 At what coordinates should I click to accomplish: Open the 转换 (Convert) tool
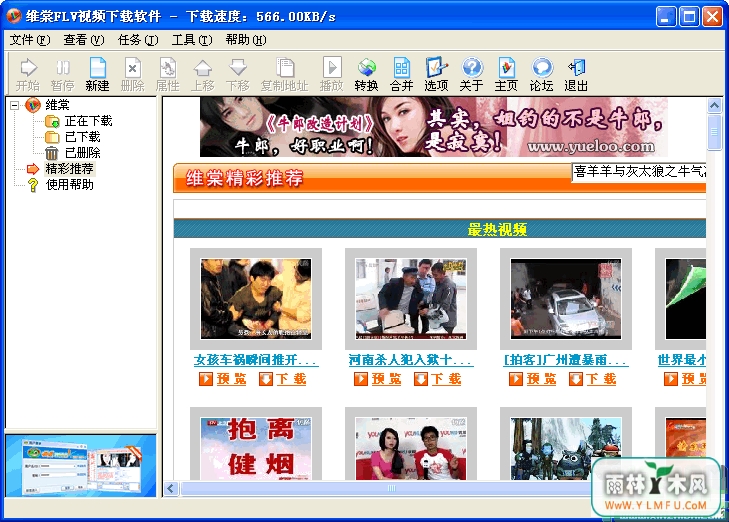point(366,74)
